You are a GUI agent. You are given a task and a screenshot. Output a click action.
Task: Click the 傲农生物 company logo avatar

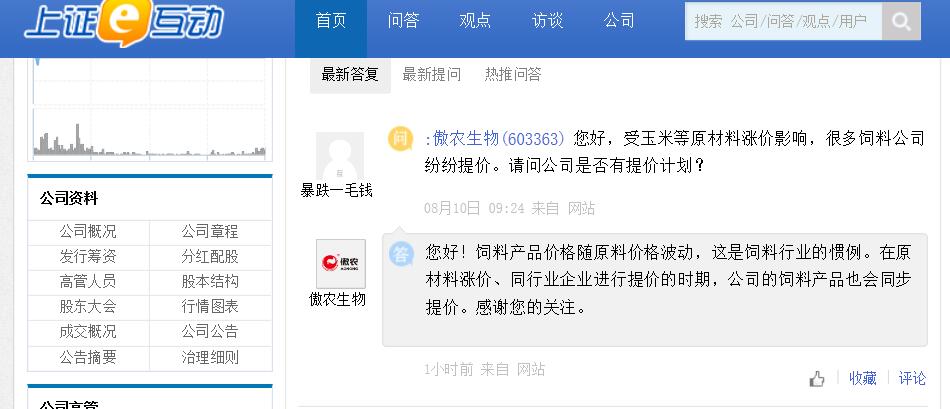[340, 264]
